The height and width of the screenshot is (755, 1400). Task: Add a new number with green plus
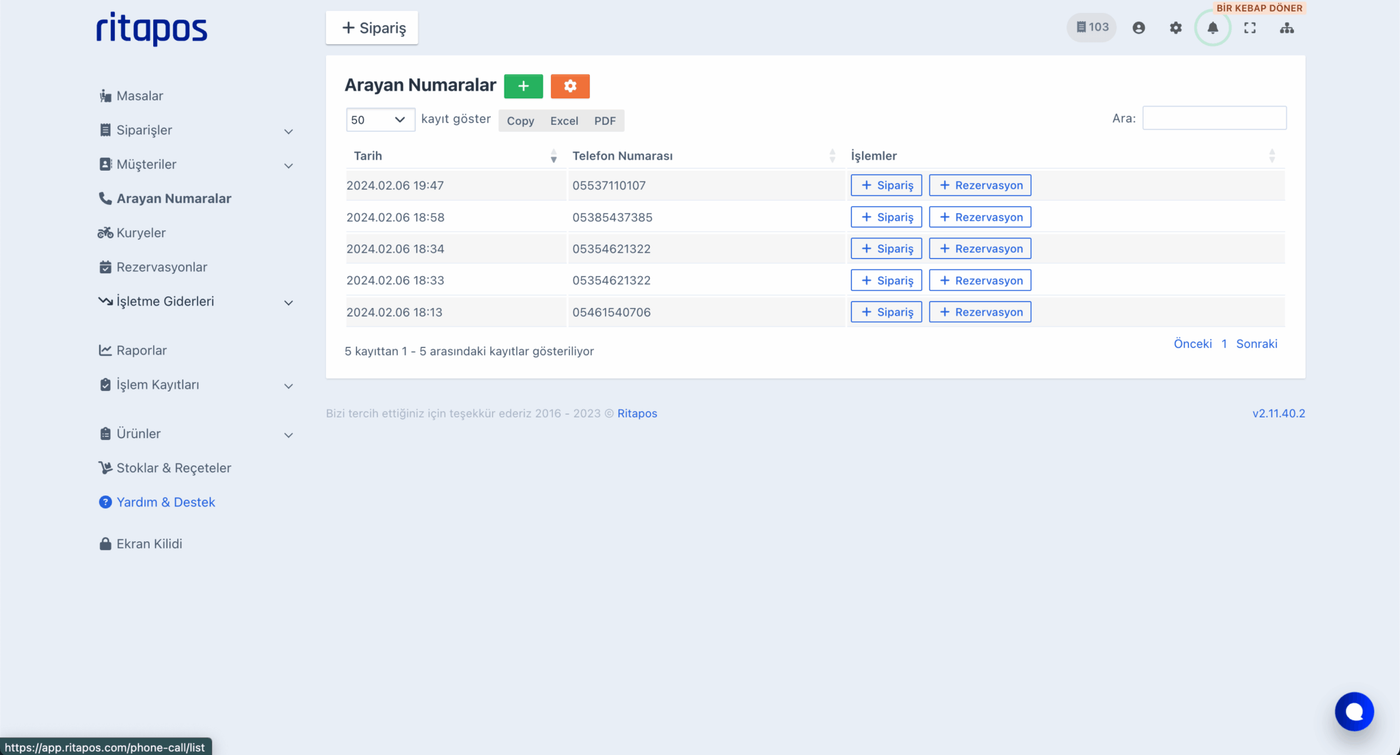pyautogui.click(x=523, y=86)
